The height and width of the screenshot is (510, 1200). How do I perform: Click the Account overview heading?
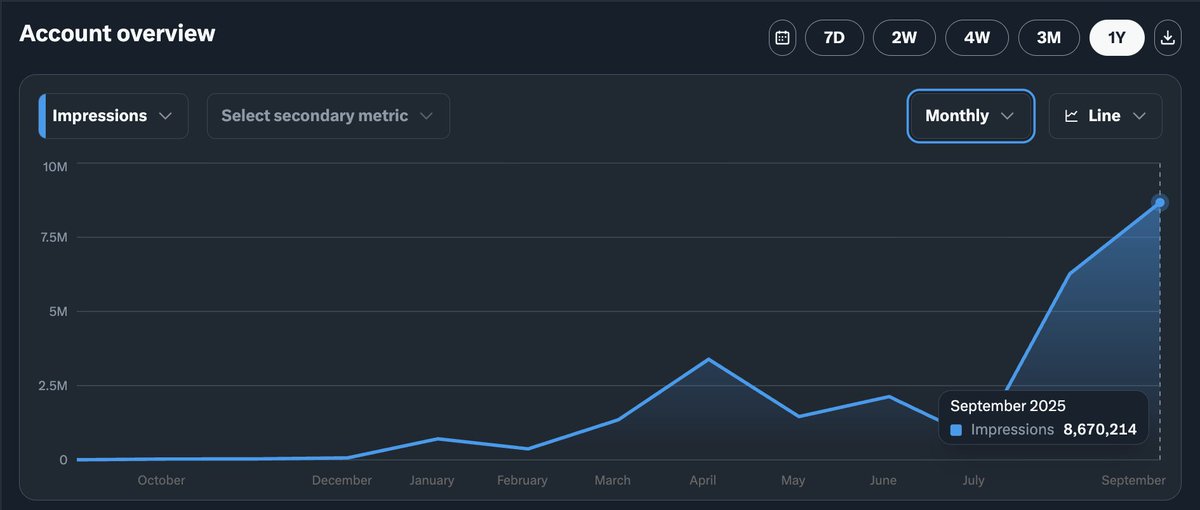click(117, 33)
